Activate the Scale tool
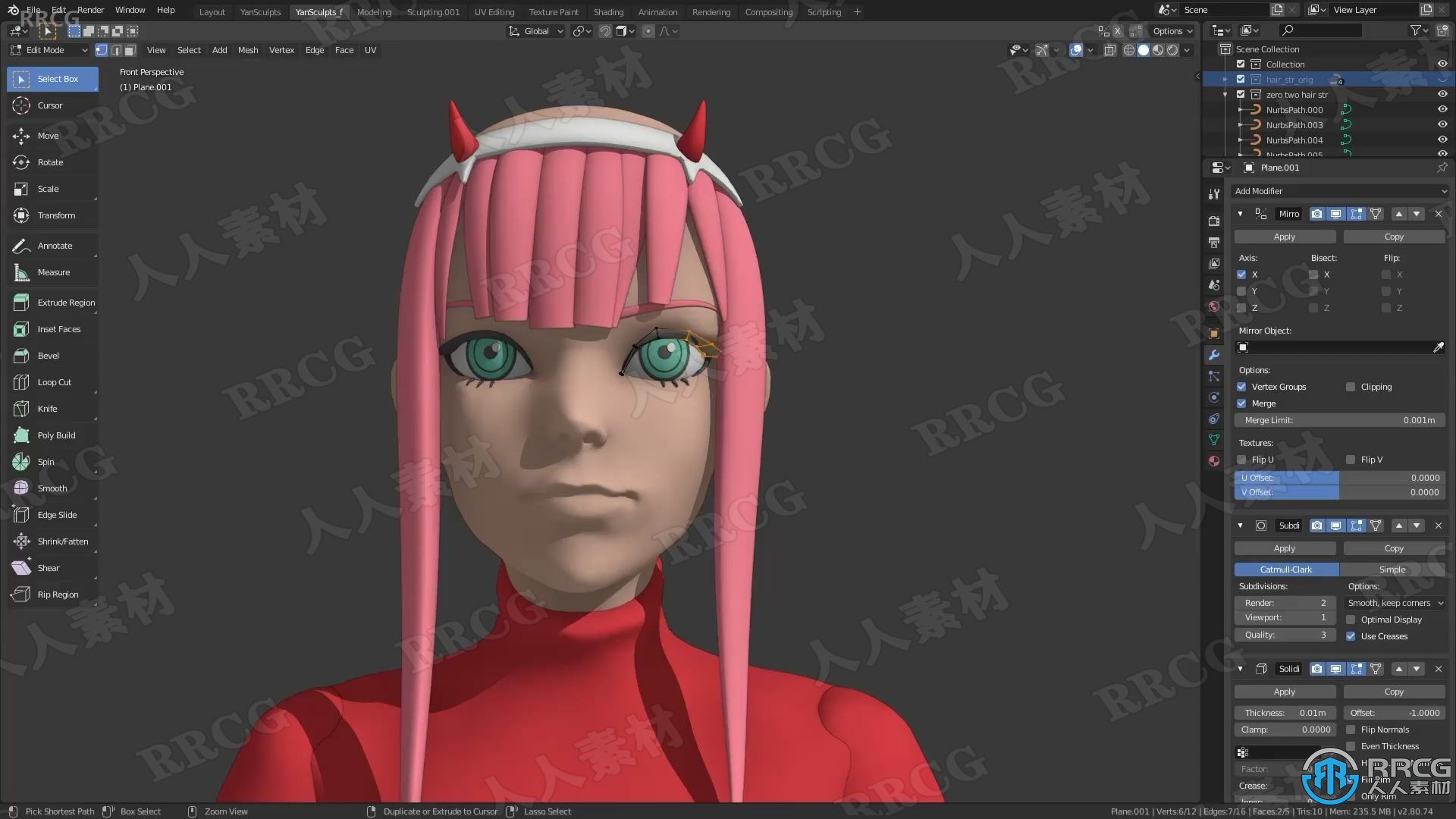Image resolution: width=1456 pixels, height=819 pixels. [x=52, y=189]
